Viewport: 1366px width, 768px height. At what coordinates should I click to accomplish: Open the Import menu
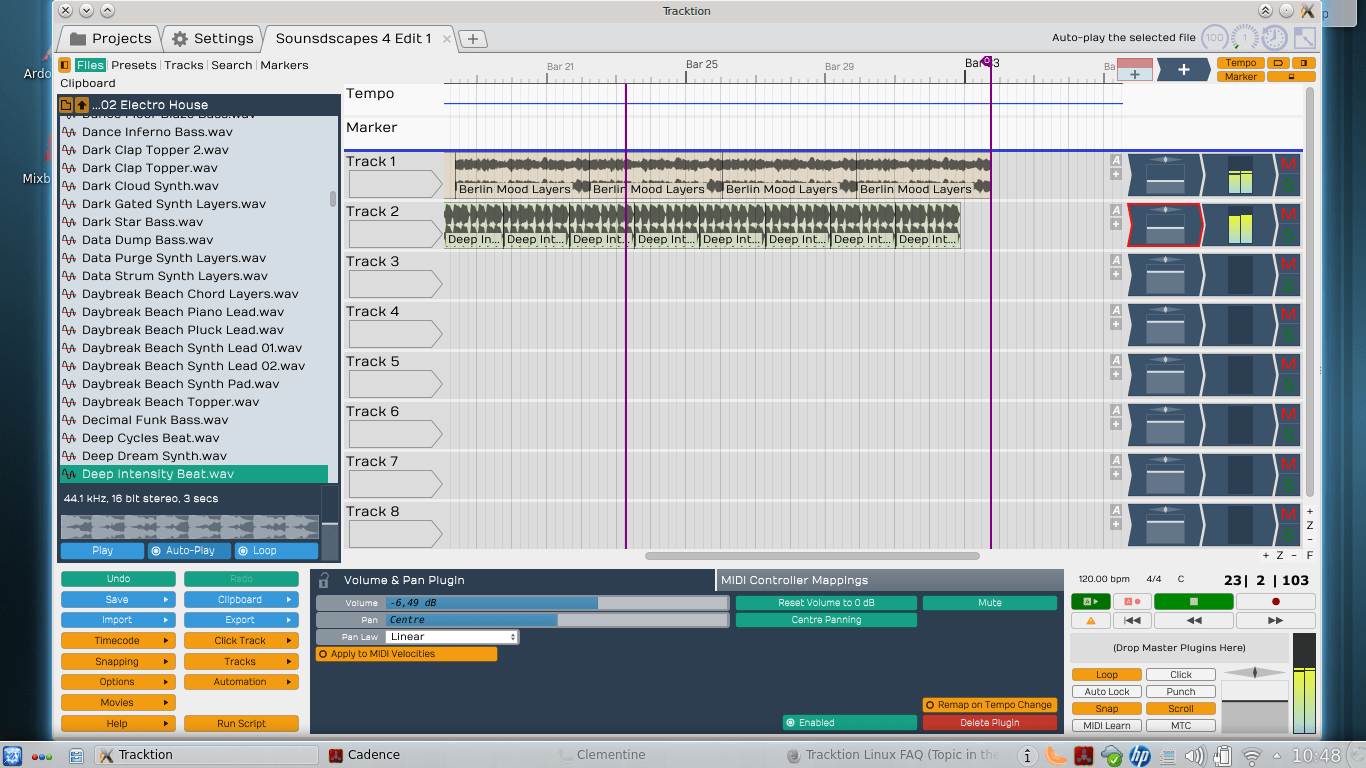click(x=118, y=620)
